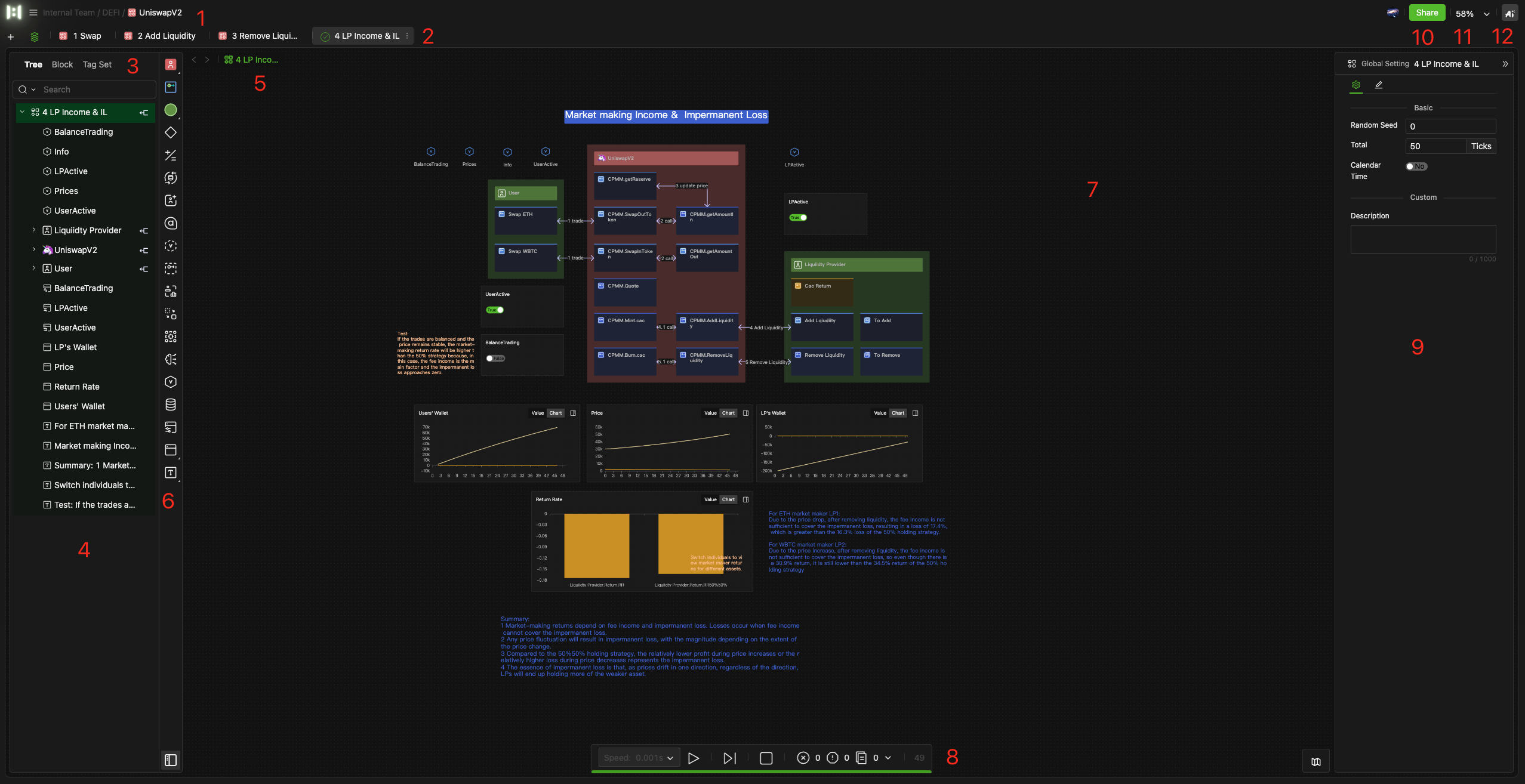Select the green circle node tool
Screen dimensions: 1525x784
pos(171,110)
